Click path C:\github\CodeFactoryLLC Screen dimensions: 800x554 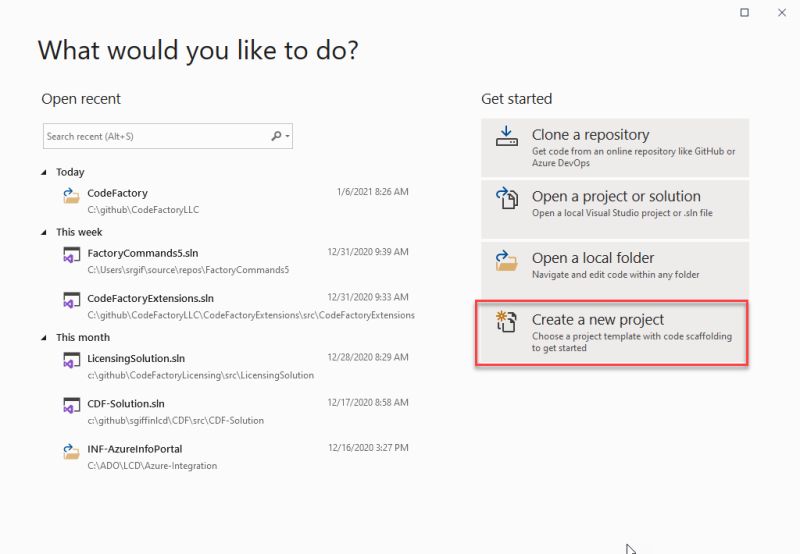[x=143, y=210]
